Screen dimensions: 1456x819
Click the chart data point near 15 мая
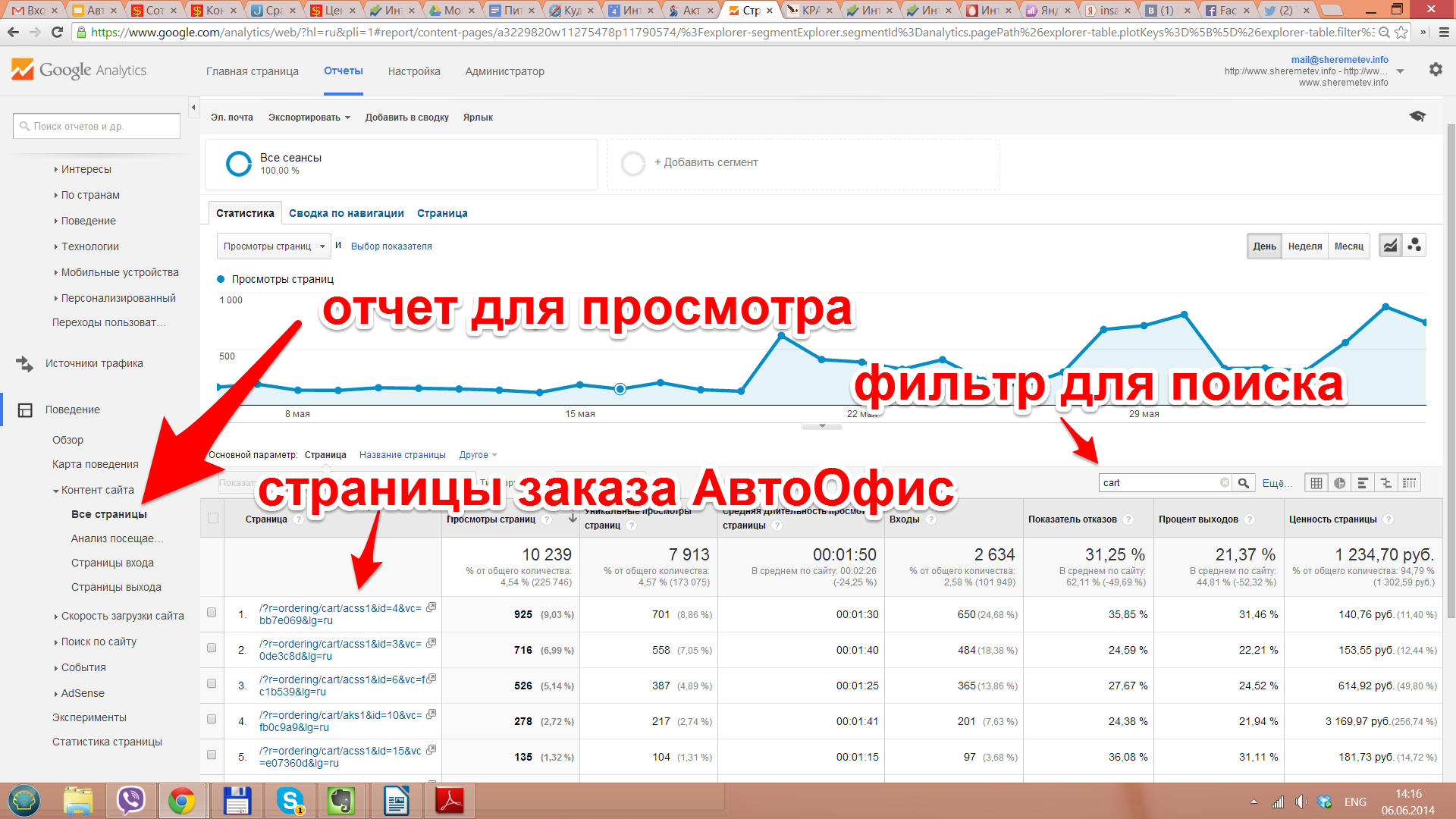click(x=580, y=384)
